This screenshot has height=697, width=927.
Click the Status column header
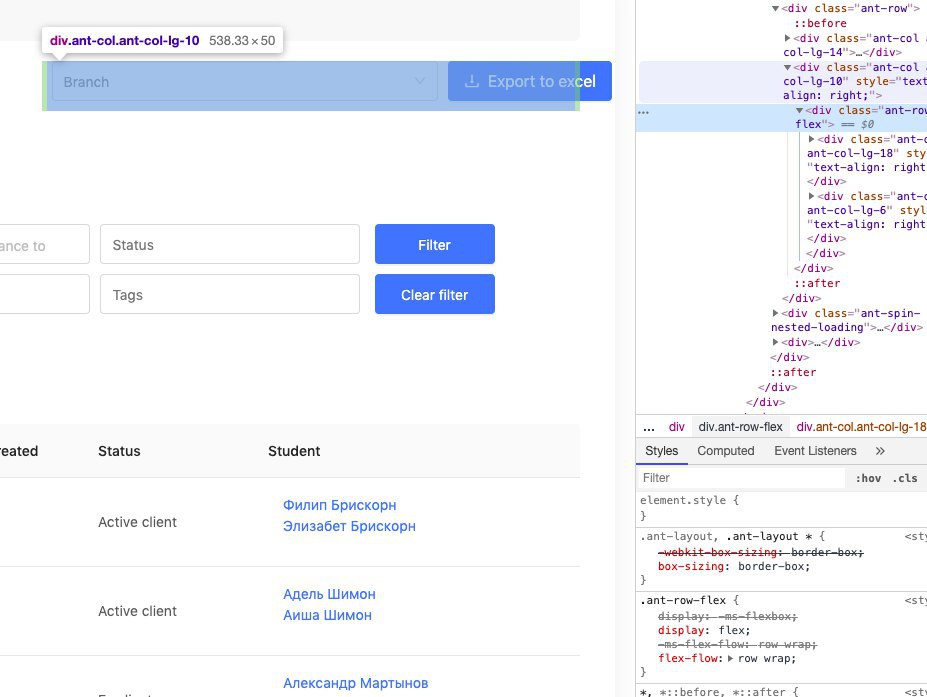(119, 451)
